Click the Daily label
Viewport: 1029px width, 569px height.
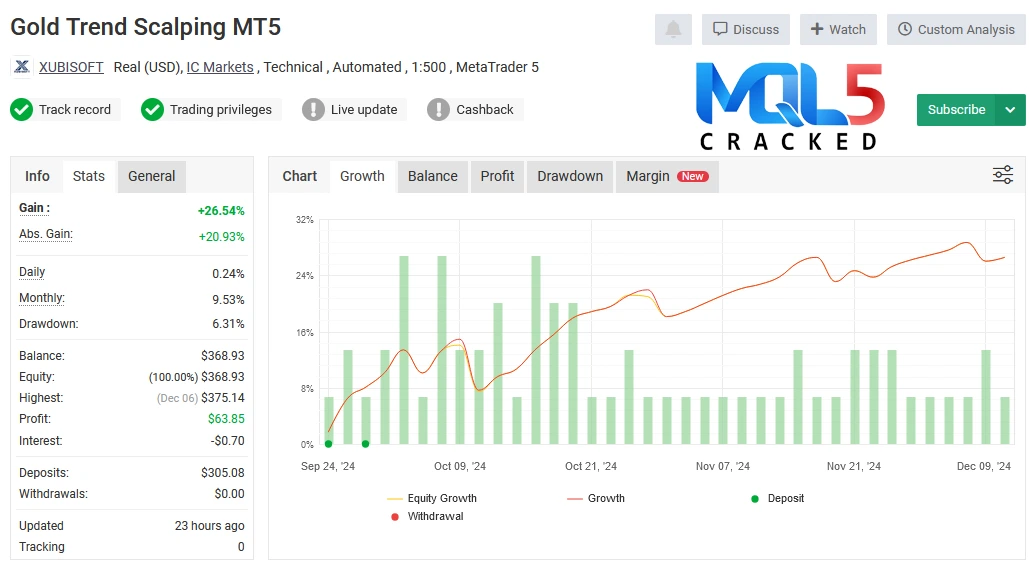[x=32, y=272]
